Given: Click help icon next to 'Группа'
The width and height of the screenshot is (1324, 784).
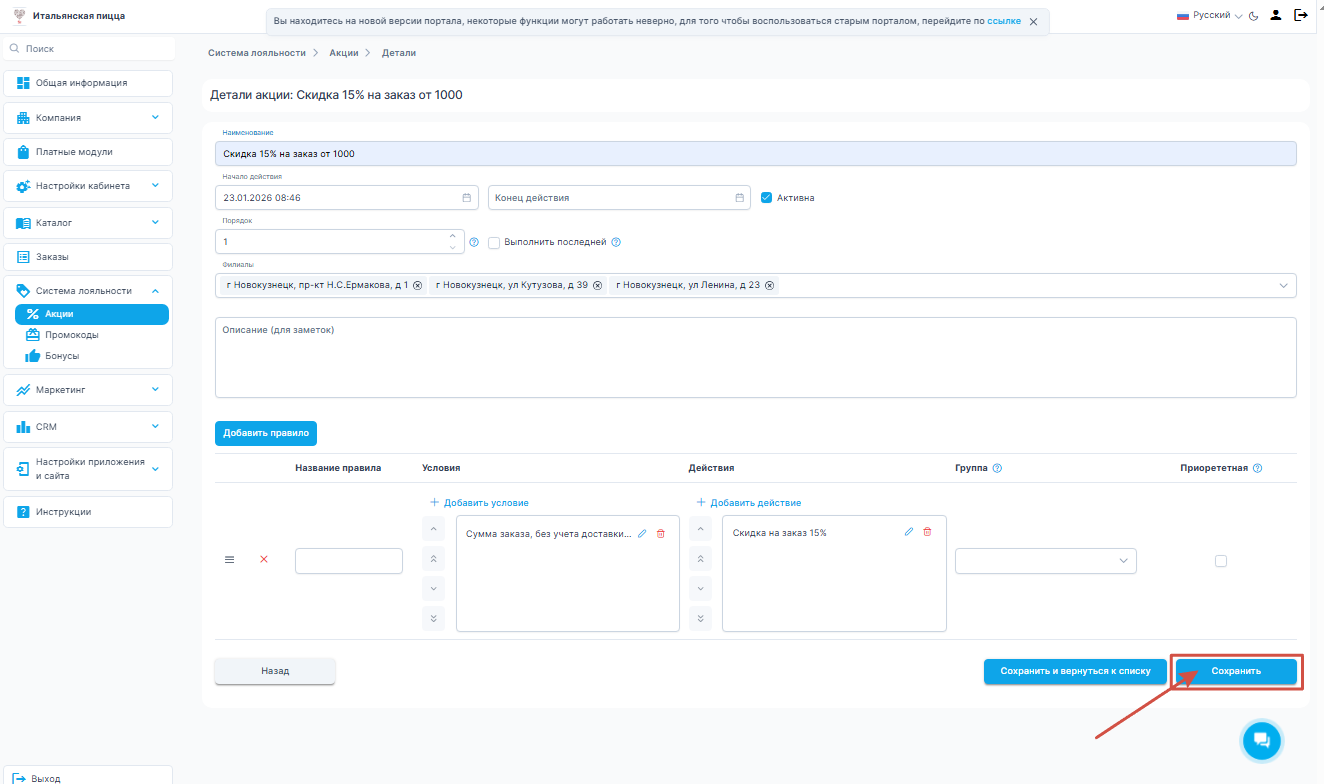Looking at the screenshot, I should [997, 468].
